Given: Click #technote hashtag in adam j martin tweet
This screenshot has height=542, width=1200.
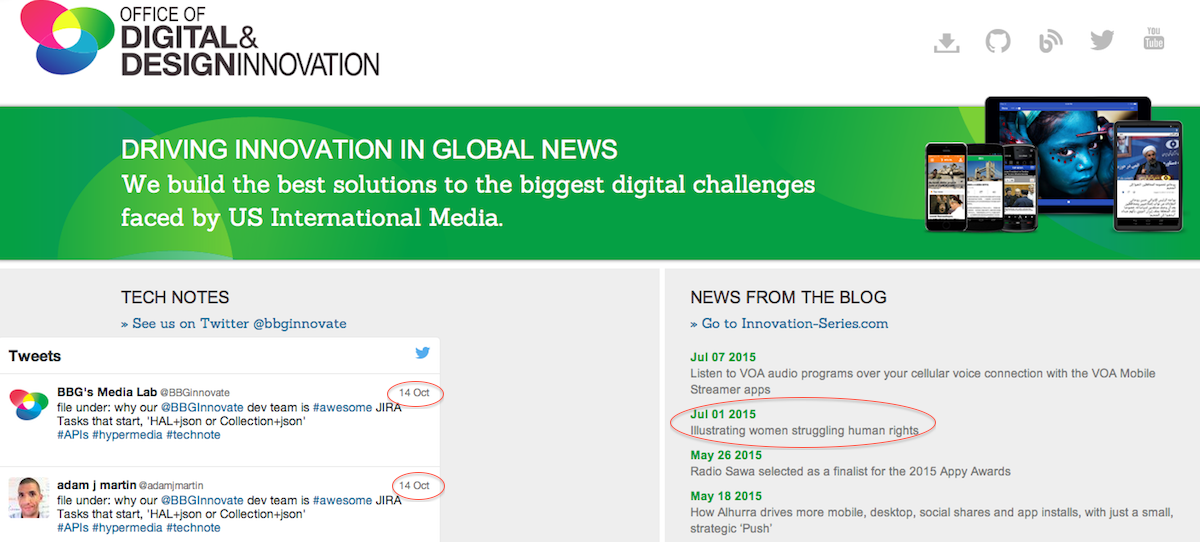Looking at the screenshot, I should coord(193,527).
